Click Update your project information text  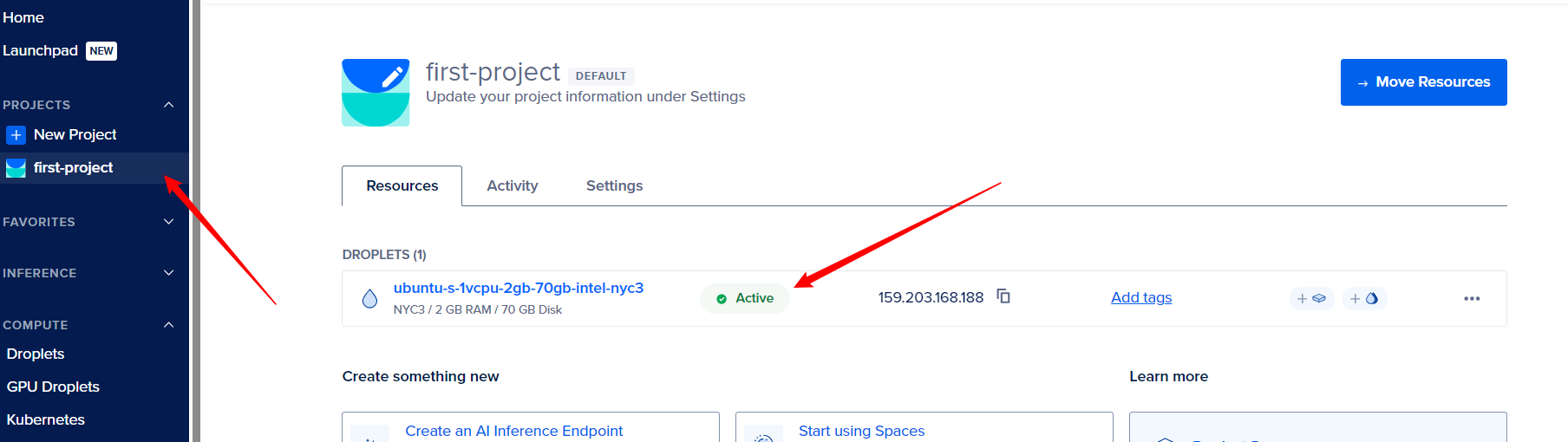pyautogui.click(x=585, y=96)
